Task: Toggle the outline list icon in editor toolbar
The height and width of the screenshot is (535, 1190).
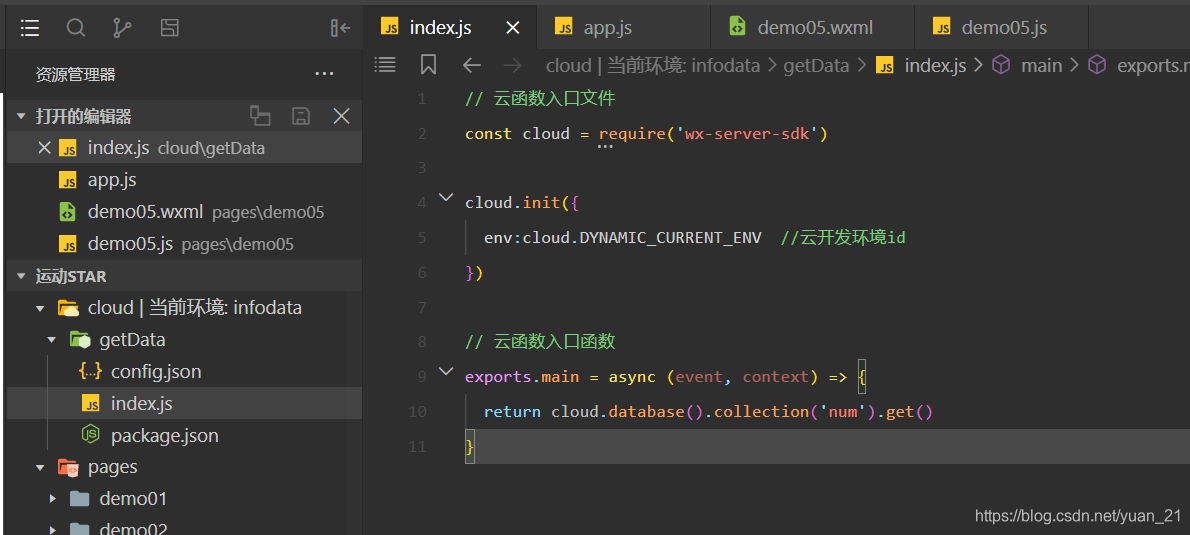Action: click(x=386, y=65)
